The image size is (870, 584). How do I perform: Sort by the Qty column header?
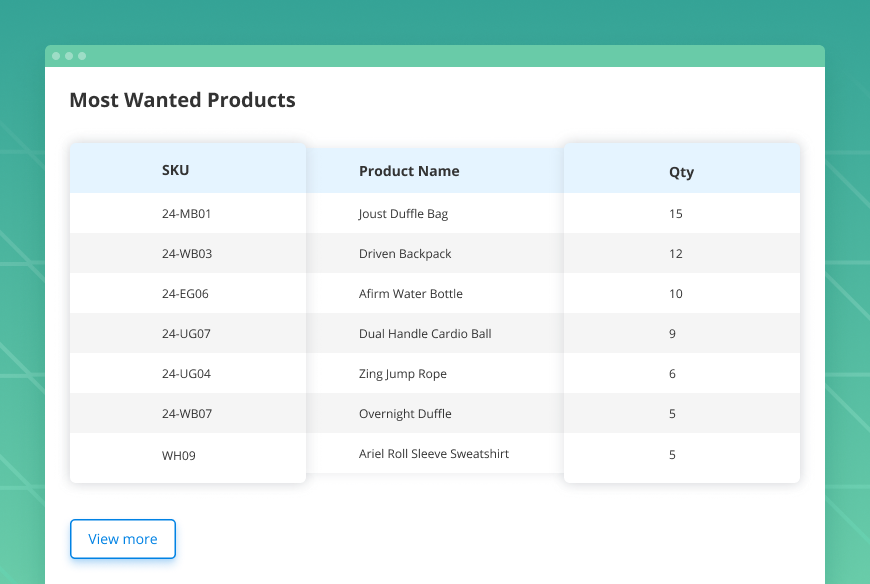coord(680,171)
